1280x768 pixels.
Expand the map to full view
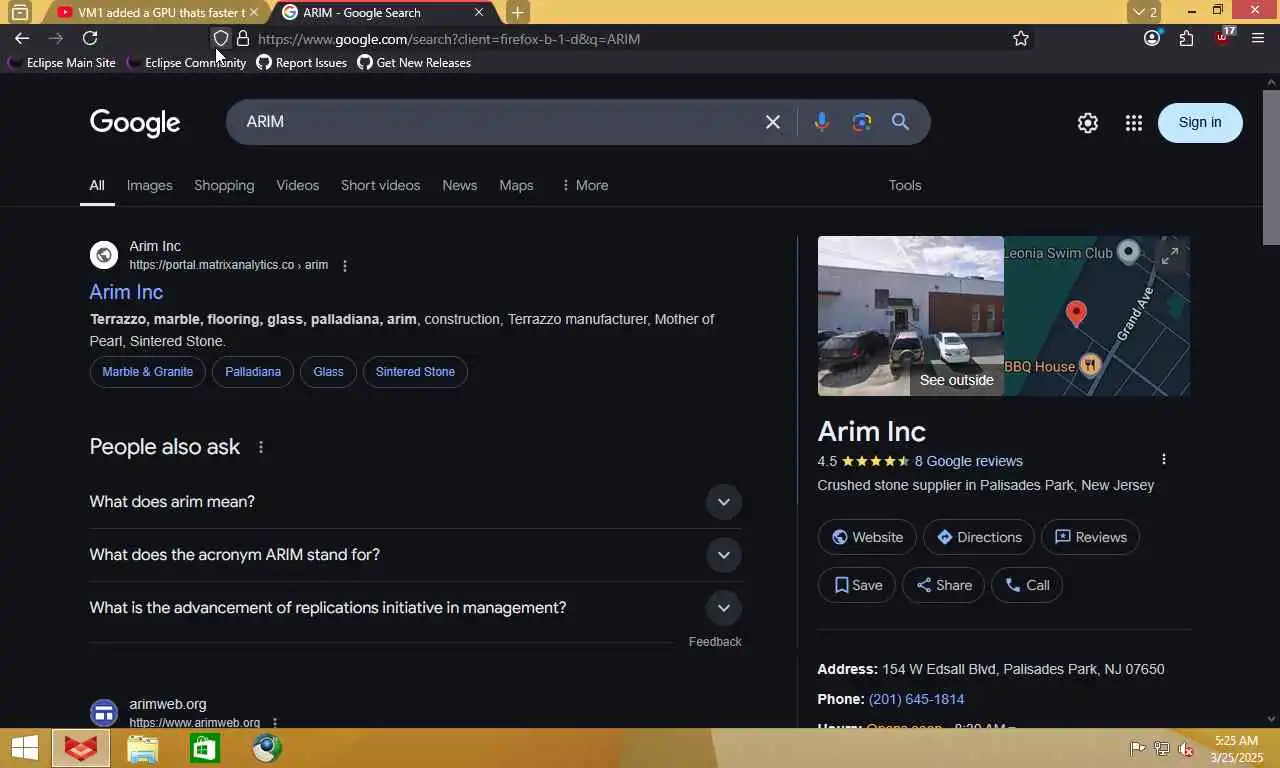coord(1169,256)
